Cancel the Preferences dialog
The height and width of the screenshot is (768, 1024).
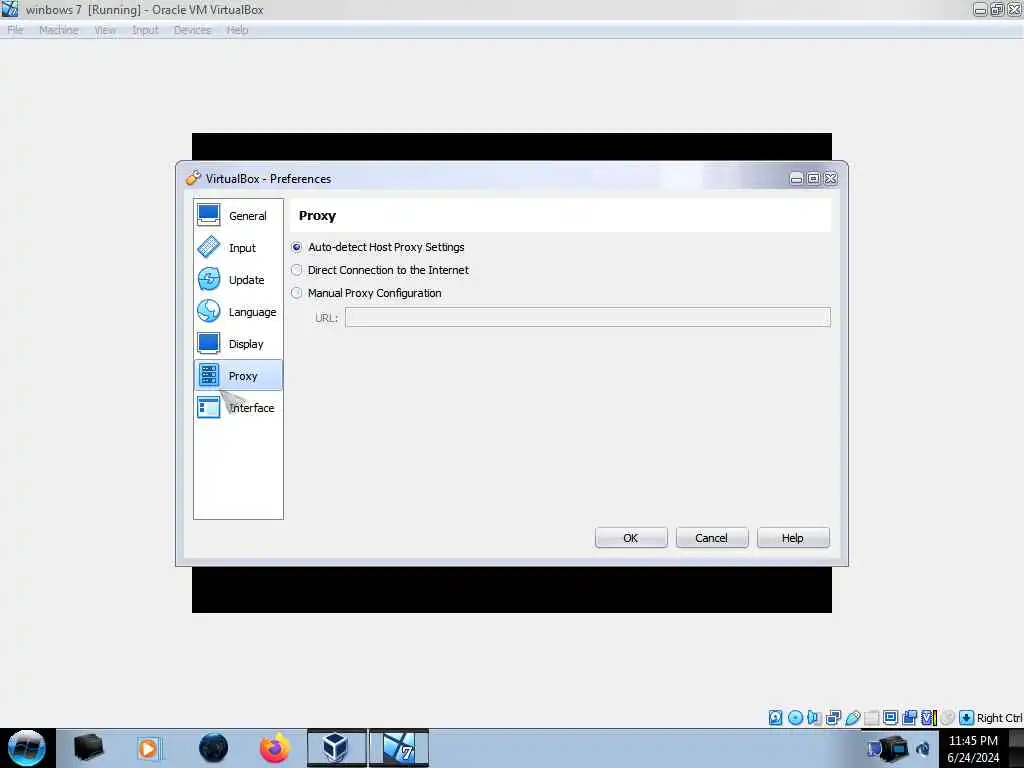point(712,537)
